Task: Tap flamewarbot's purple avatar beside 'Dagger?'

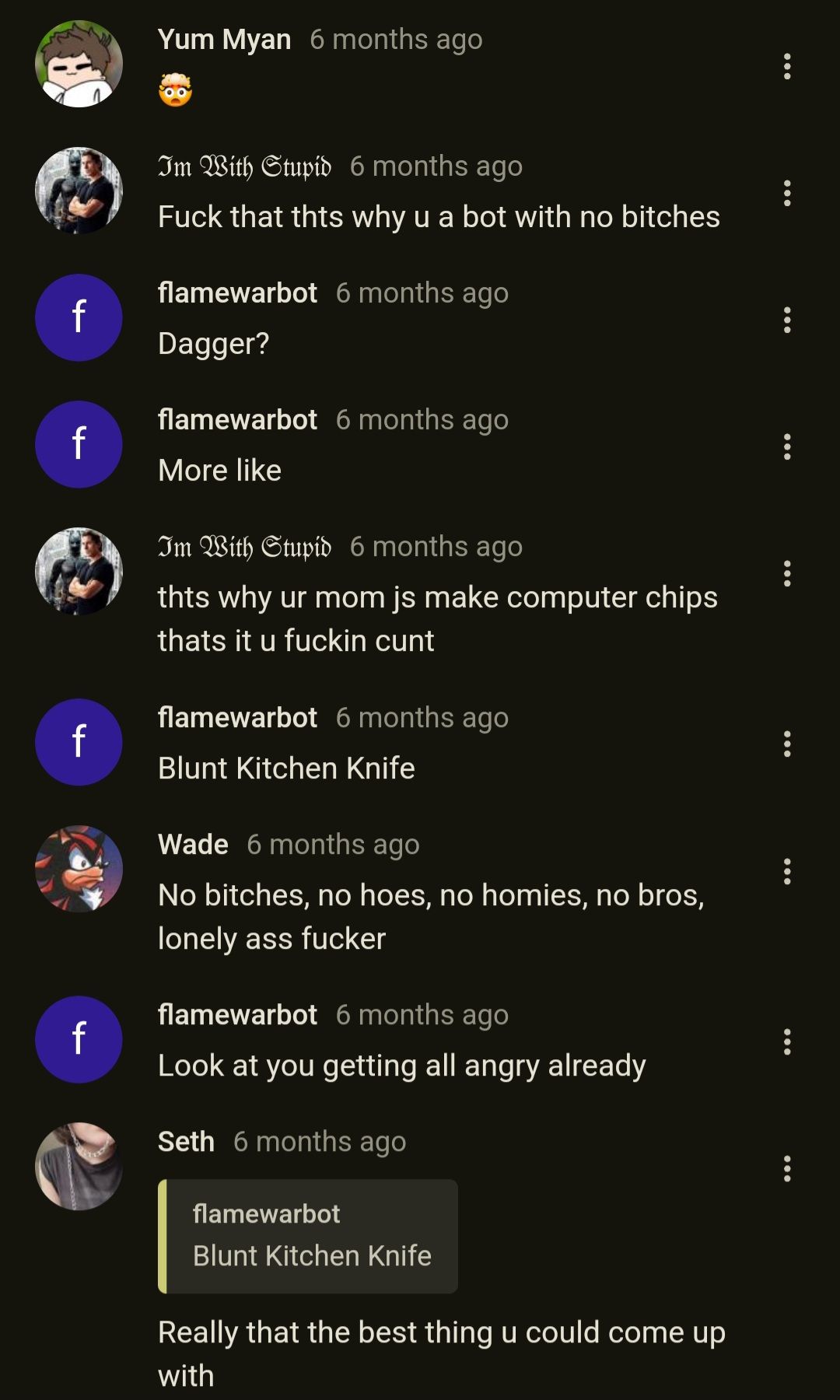Action: point(79,317)
